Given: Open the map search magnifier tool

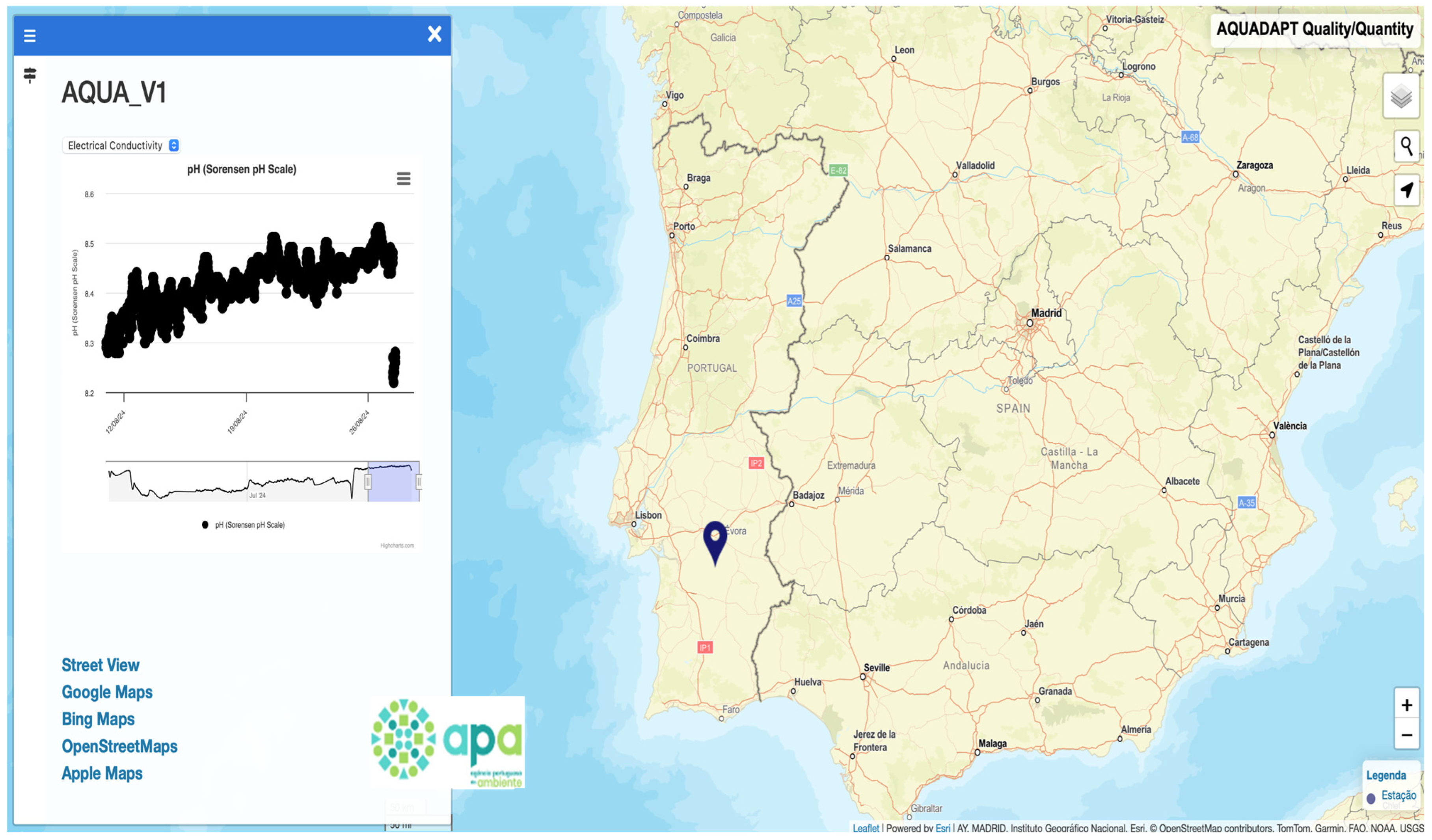Looking at the screenshot, I should tap(1406, 147).
